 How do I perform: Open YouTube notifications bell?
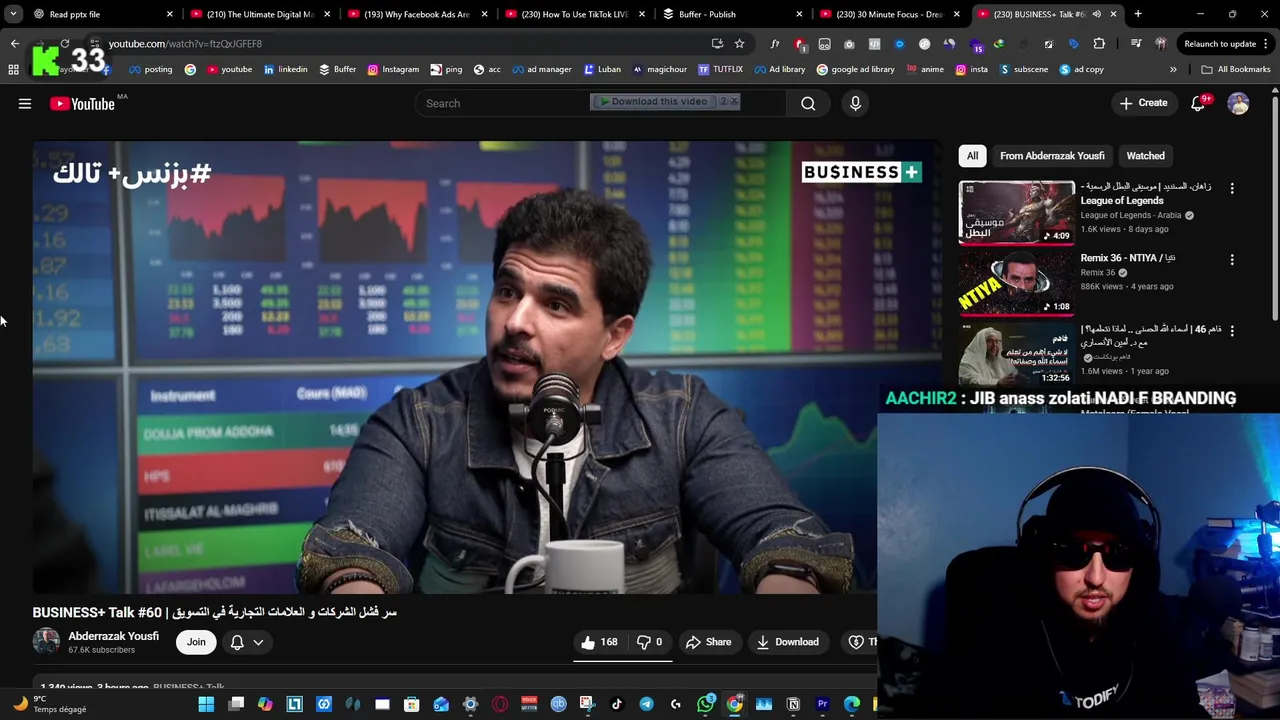pyautogui.click(x=1198, y=103)
